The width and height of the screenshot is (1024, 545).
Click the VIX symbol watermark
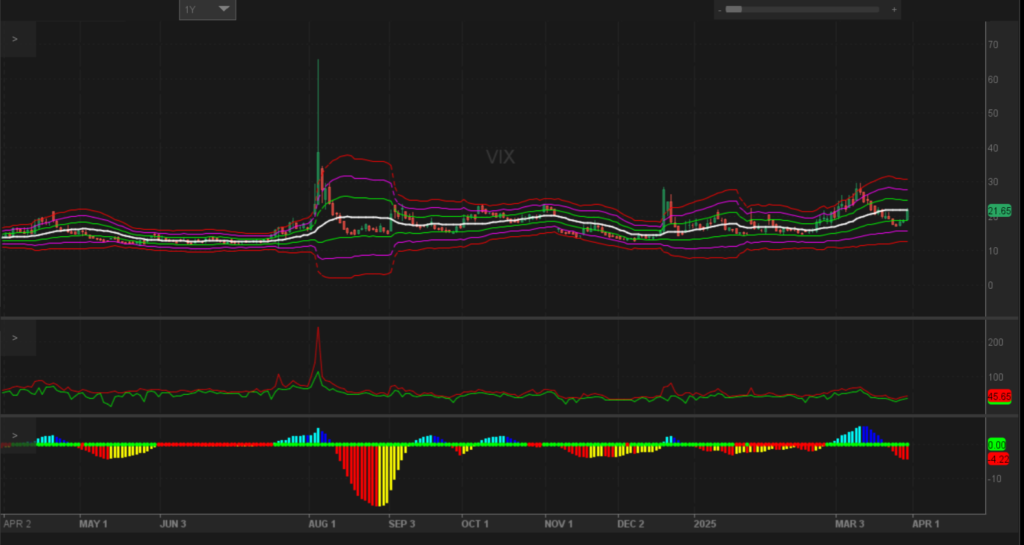[500, 157]
